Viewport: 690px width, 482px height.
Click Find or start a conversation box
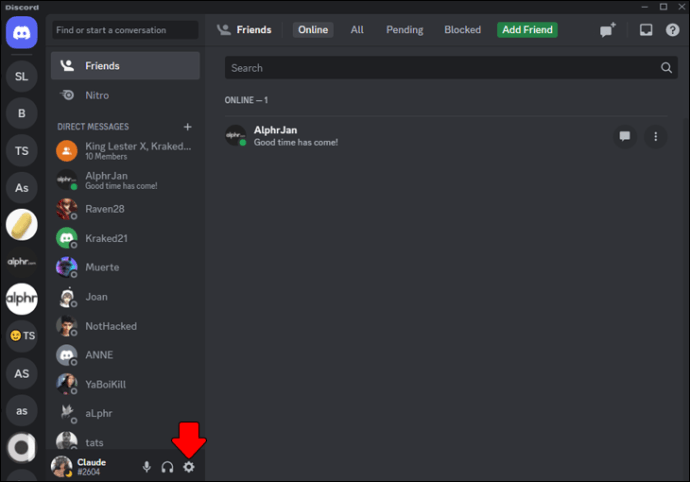[x=125, y=30]
